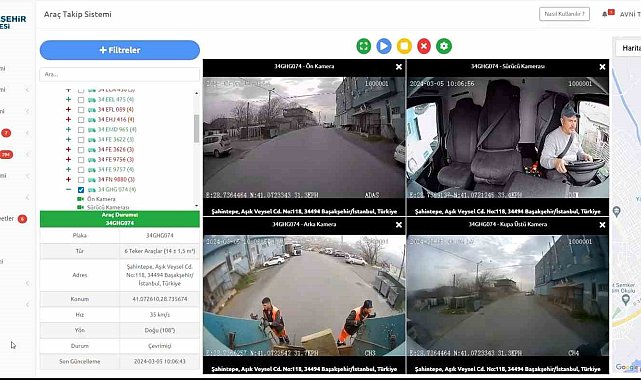Expand the 34 EFL 089 vehicle node
The image size is (641, 380).
click(68, 110)
